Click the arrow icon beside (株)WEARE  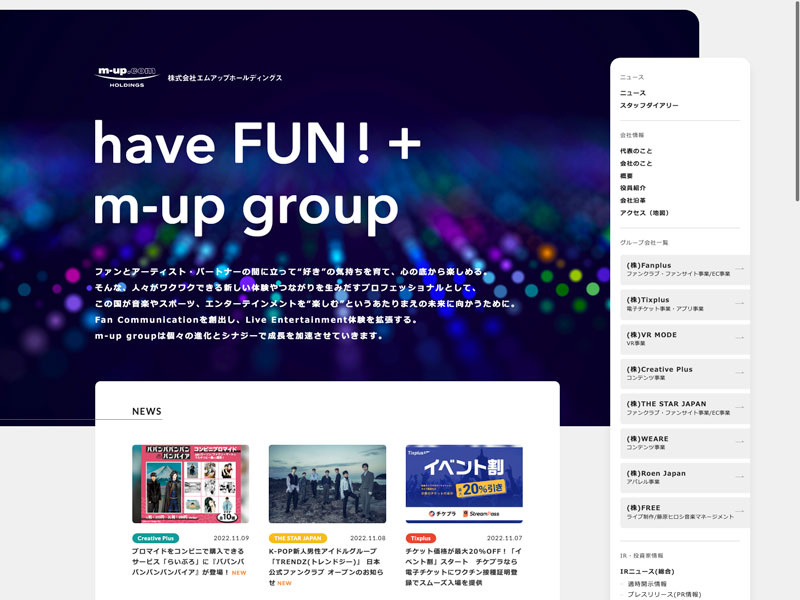point(739,442)
